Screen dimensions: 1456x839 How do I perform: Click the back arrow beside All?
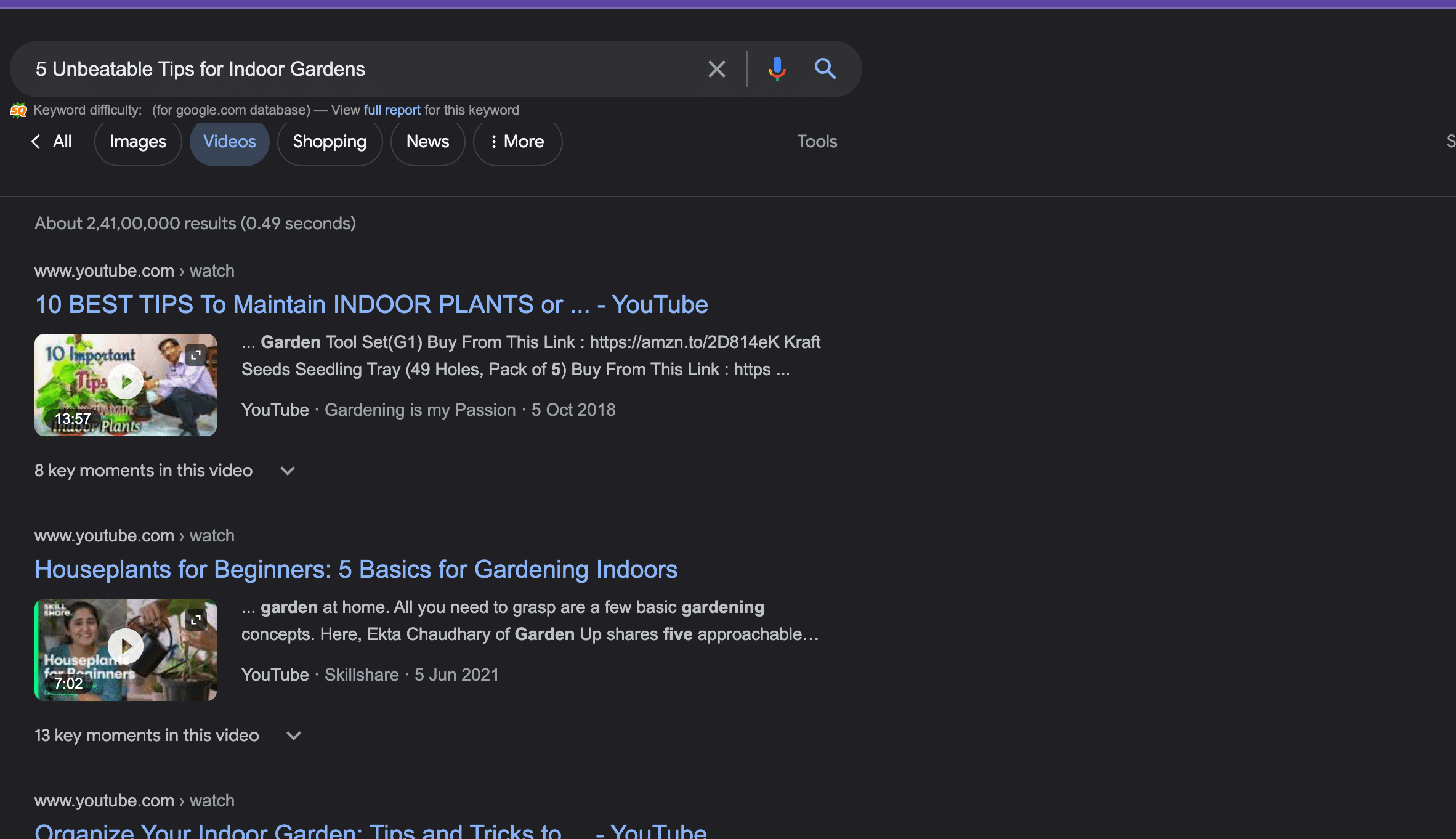36,142
